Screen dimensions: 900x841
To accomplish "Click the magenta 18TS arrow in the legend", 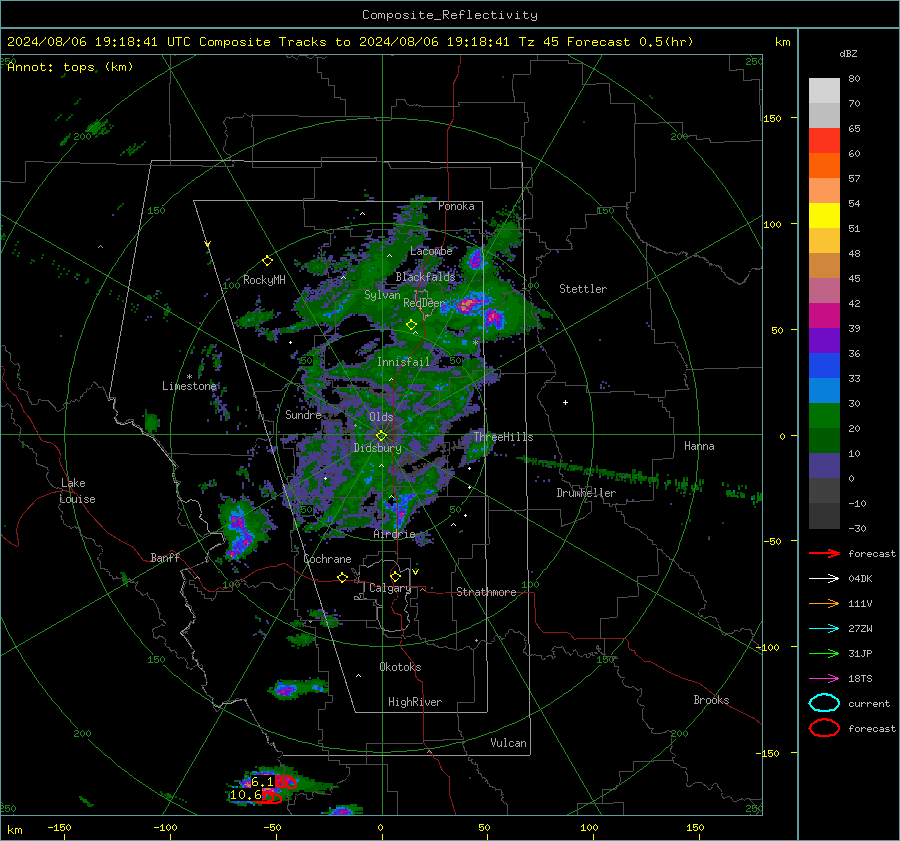I will point(824,679).
